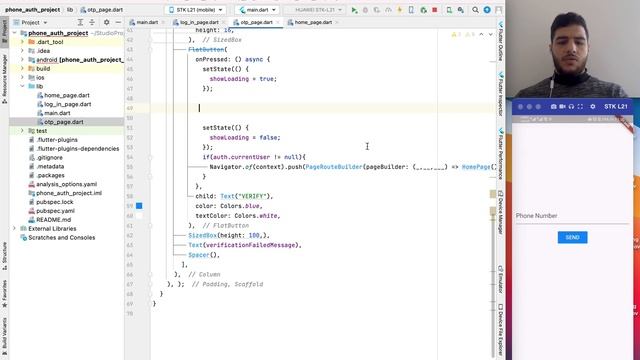This screenshot has width=640, height=360.
Task: Open the Build Variants tool window tab
Action: pos(4,337)
